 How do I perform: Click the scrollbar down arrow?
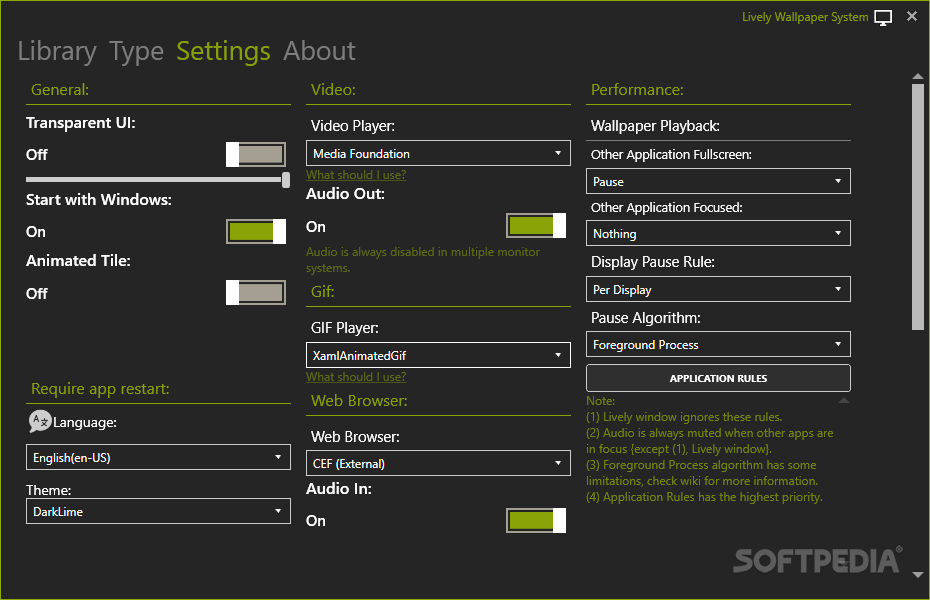[918, 575]
